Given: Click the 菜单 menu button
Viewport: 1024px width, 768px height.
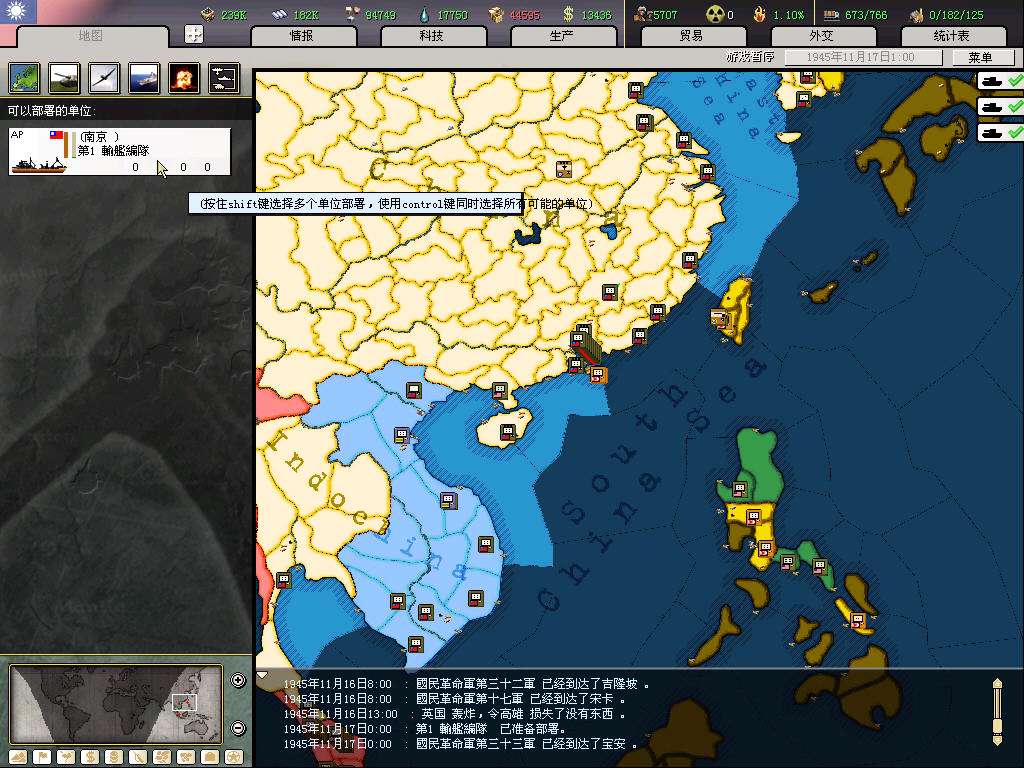Looking at the screenshot, I should pyautogui.click(x=982, y=57).
